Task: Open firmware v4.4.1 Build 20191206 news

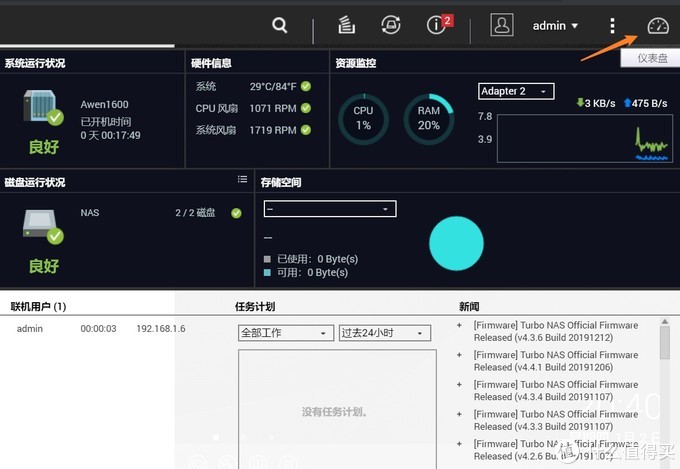Action: click(556, 361)
